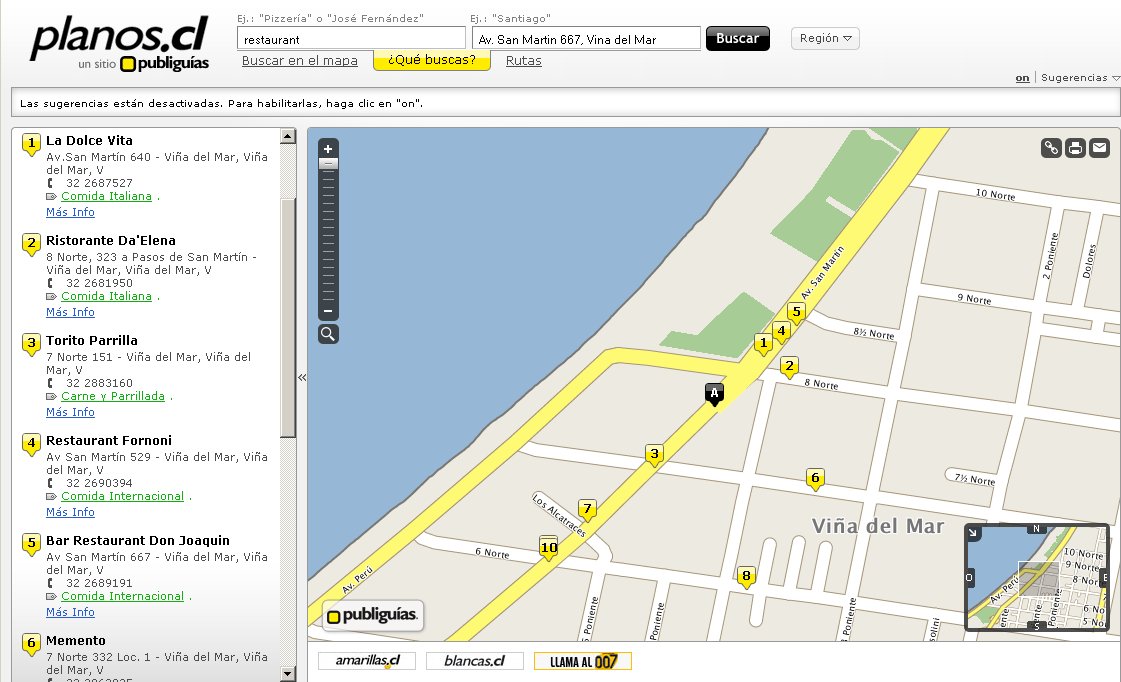Click the address field with "Av. San Martin 667"
The width and height of the screenshot is (1121, 682).
pos(586,39)
